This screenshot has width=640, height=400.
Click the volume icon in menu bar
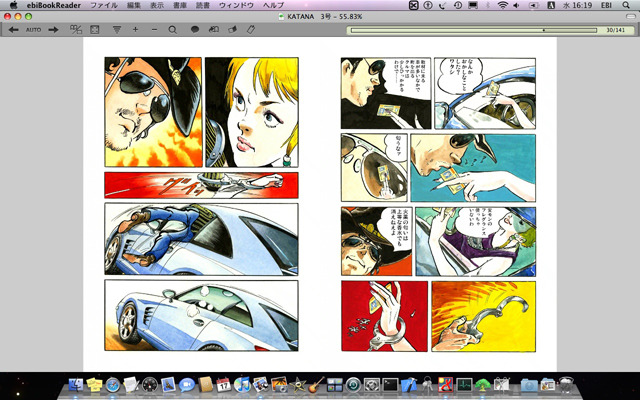click(x=516, y=5)
